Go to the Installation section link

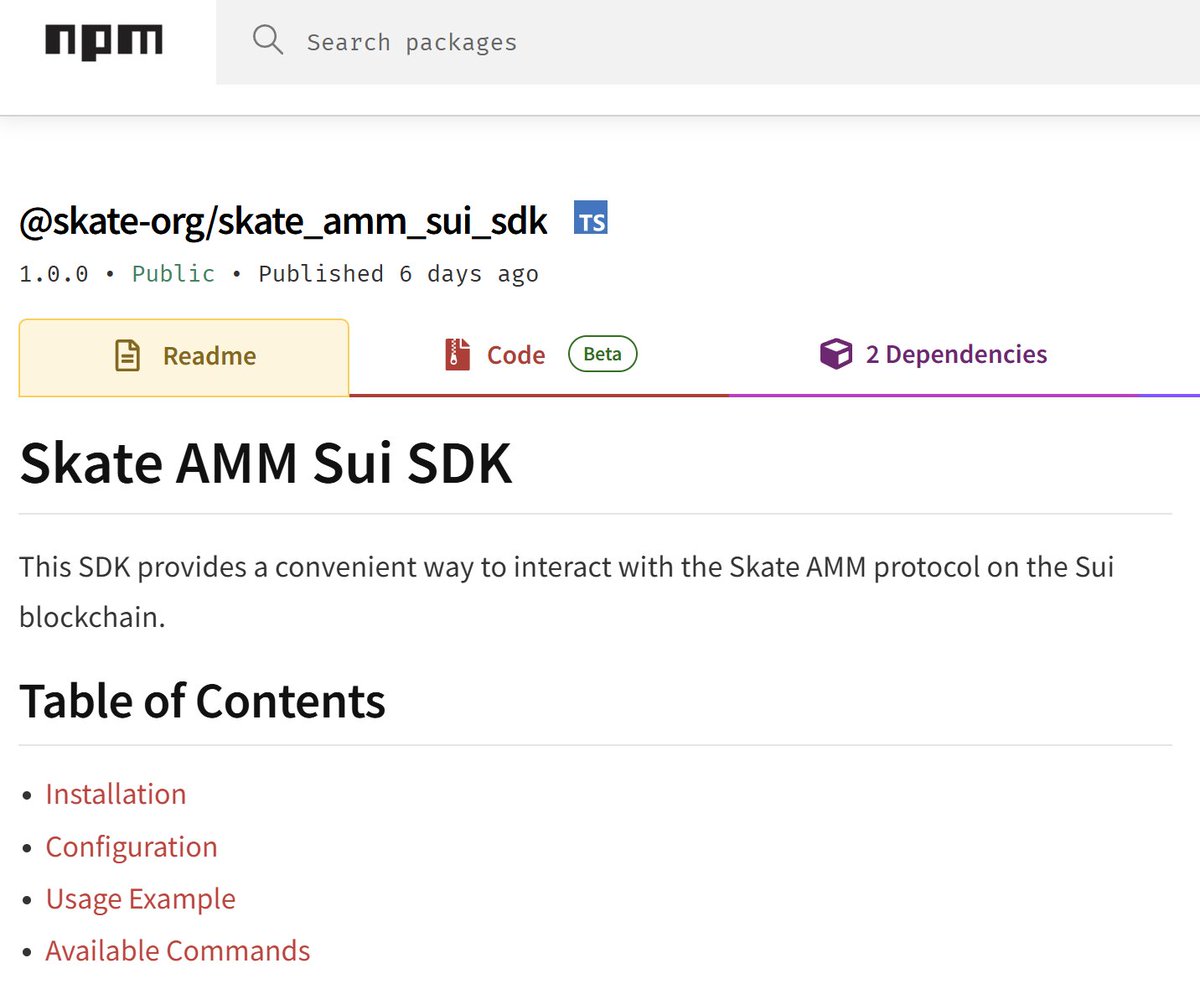pyautogui.click(x=116, y=794)
